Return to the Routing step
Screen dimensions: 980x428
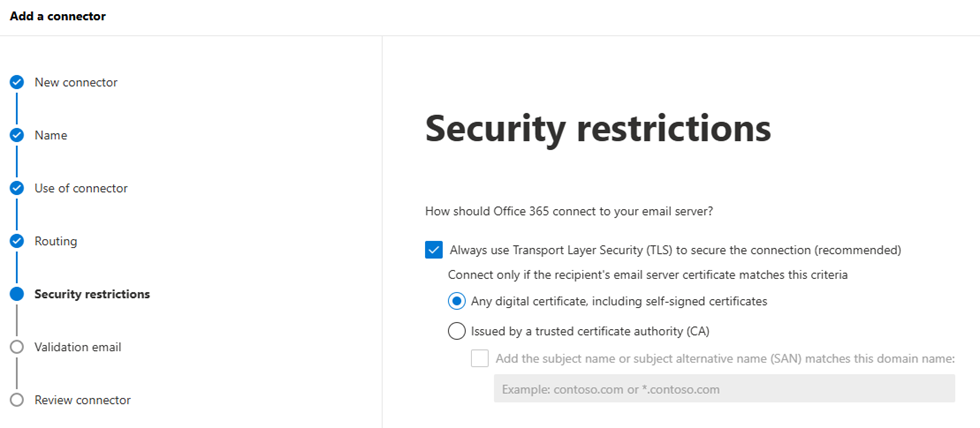tap(56, 241)
